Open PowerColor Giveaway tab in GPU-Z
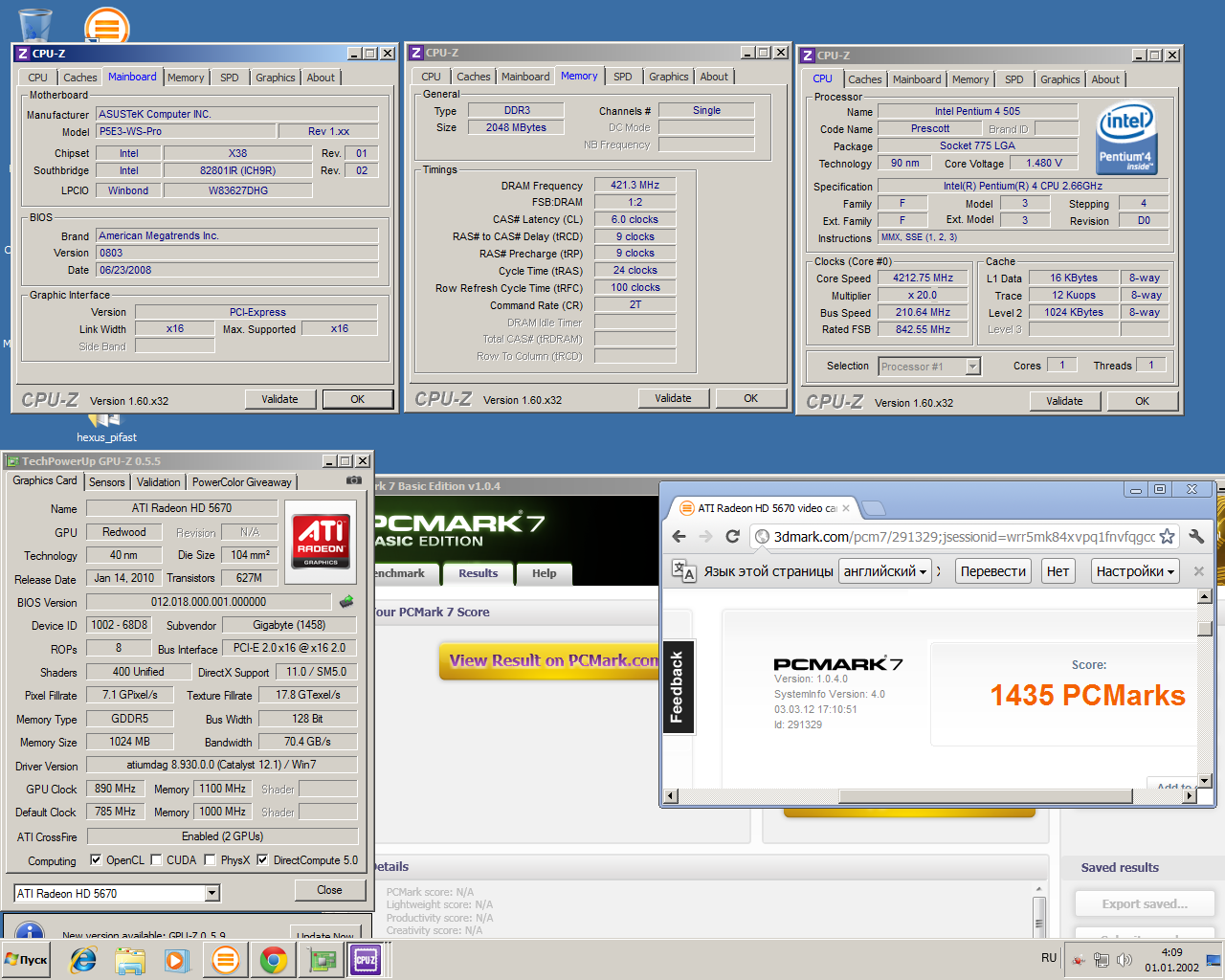Viewport: 1225px width, 980px height. 241,482
